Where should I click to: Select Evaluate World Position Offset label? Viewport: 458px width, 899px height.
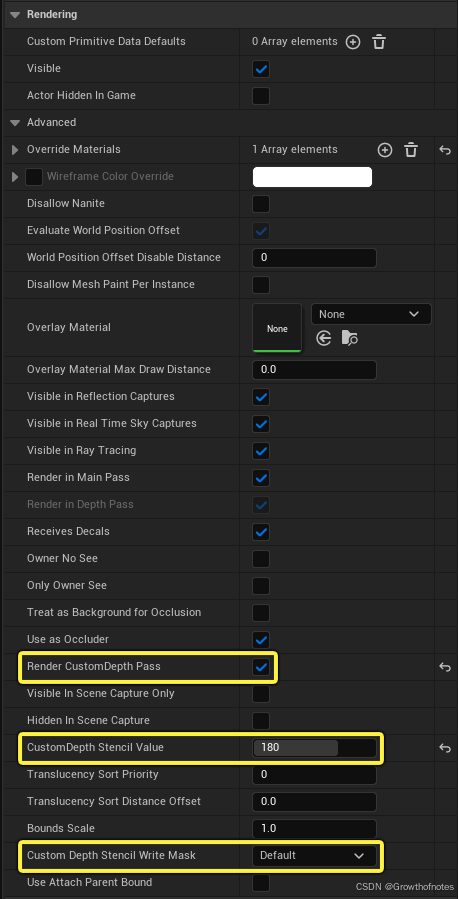pyautogui.click(x=103, y=230)
